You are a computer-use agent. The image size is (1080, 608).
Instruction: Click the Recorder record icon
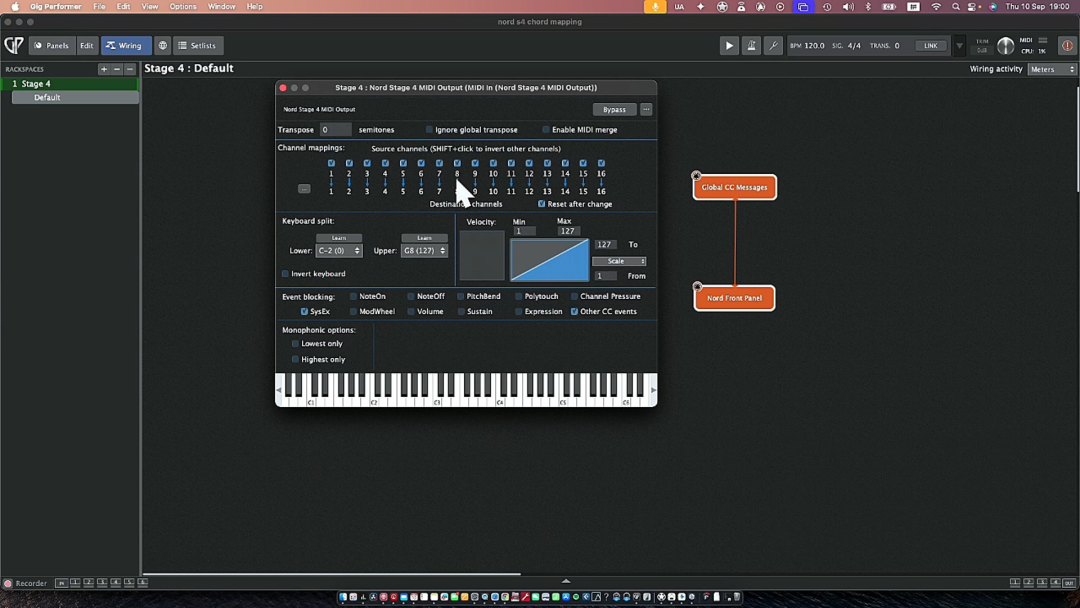pos(8,583)
